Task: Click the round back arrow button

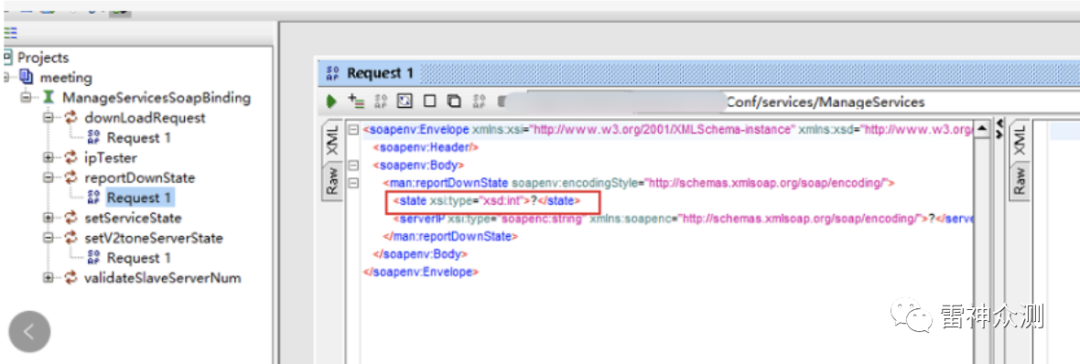Action: click(29, 332)
